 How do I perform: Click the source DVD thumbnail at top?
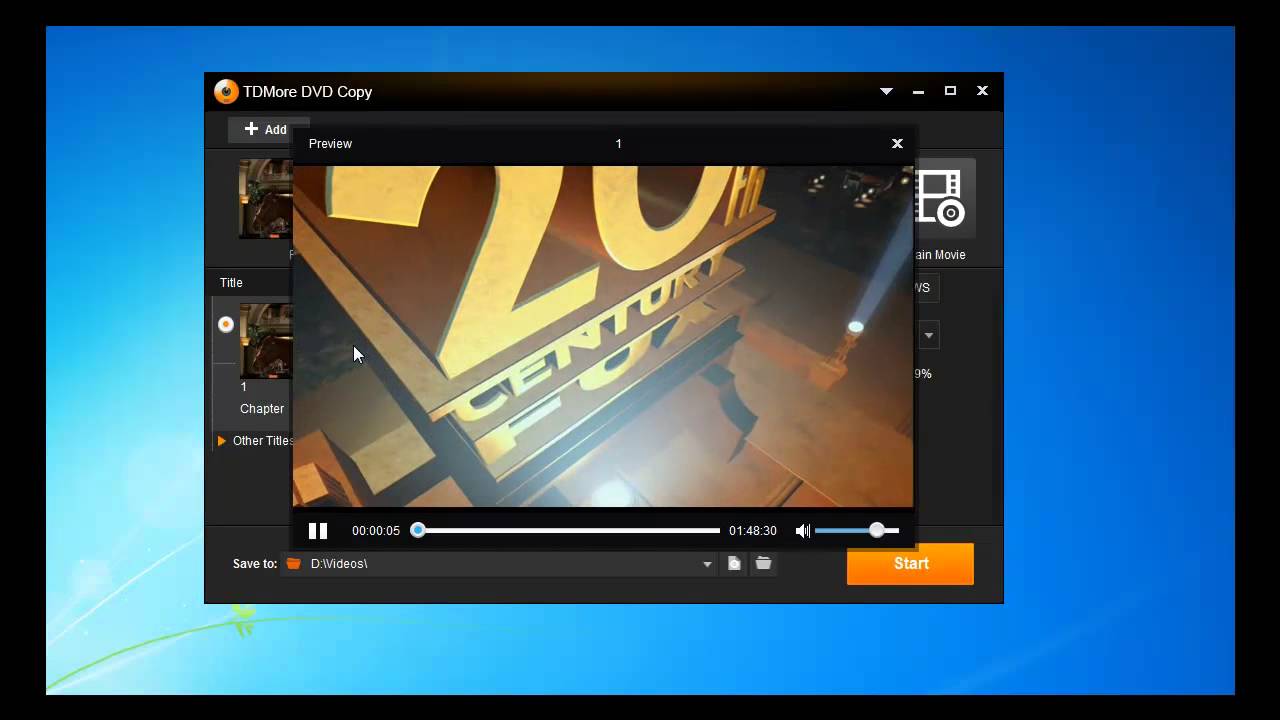click(266, 198)
